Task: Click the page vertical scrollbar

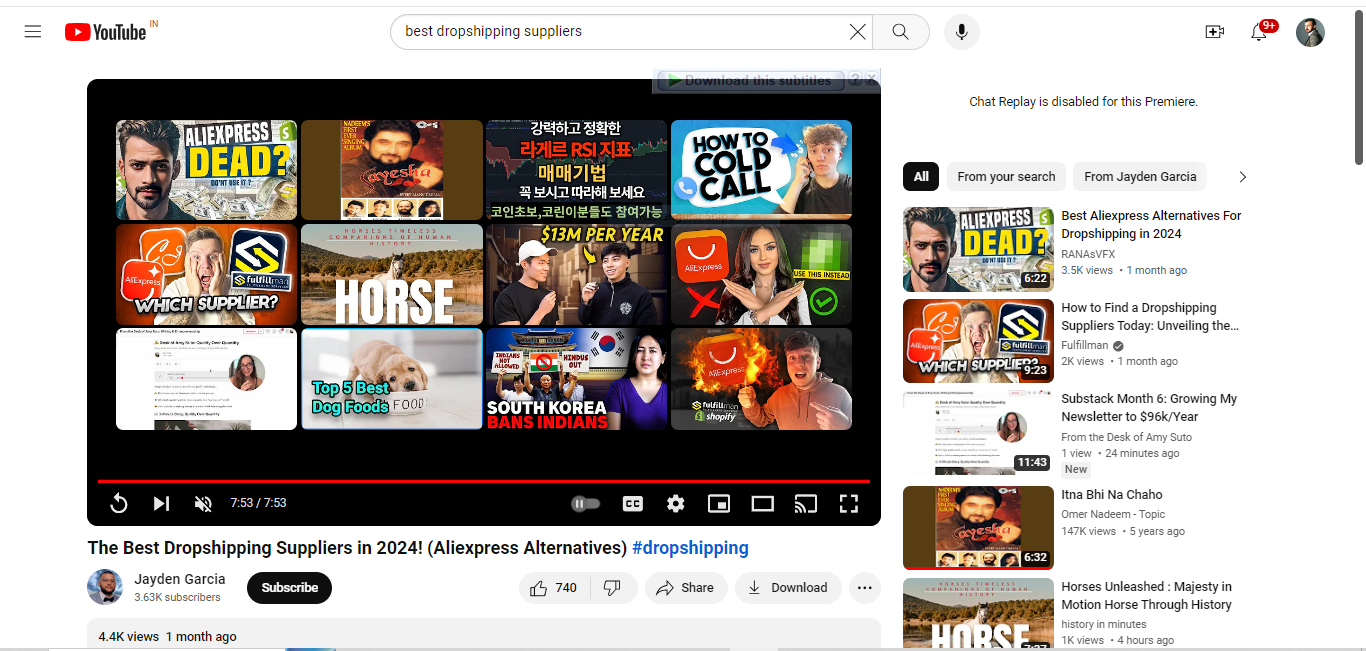Action: [x=1359, y=90]
